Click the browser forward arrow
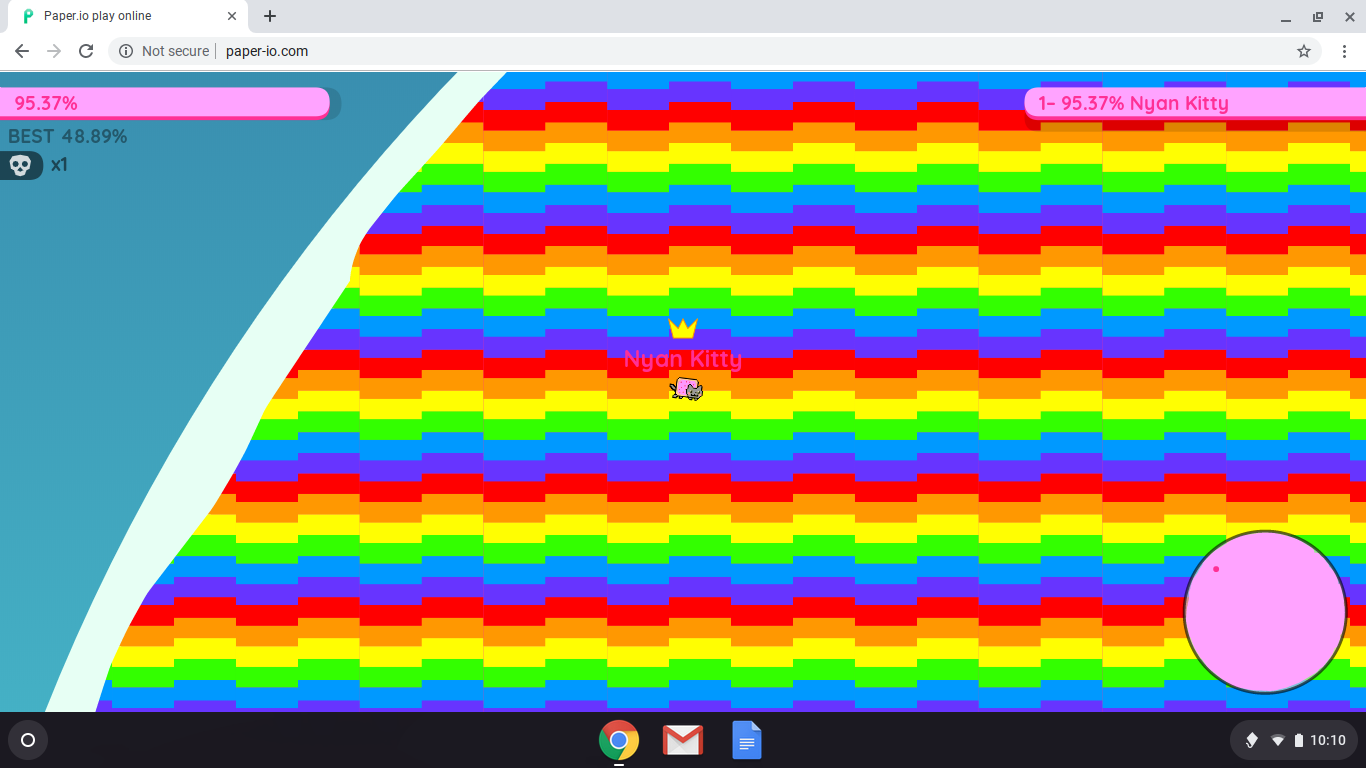Screen dimensions: 1366x768 54,51
